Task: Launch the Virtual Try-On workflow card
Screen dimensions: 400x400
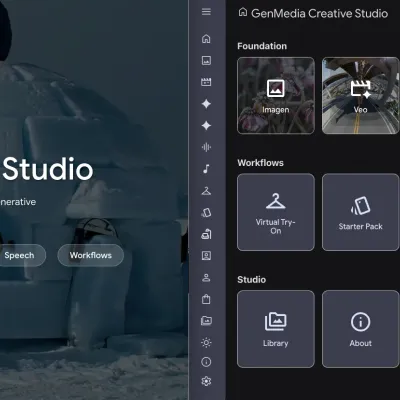Action: click(x=276, y=212)
